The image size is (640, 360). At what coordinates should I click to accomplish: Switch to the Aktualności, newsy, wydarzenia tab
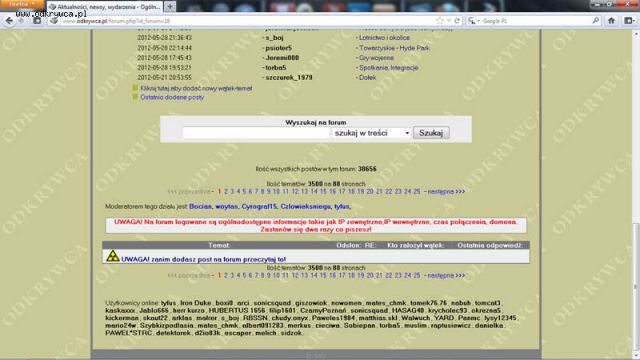click(x=105, y=7)
